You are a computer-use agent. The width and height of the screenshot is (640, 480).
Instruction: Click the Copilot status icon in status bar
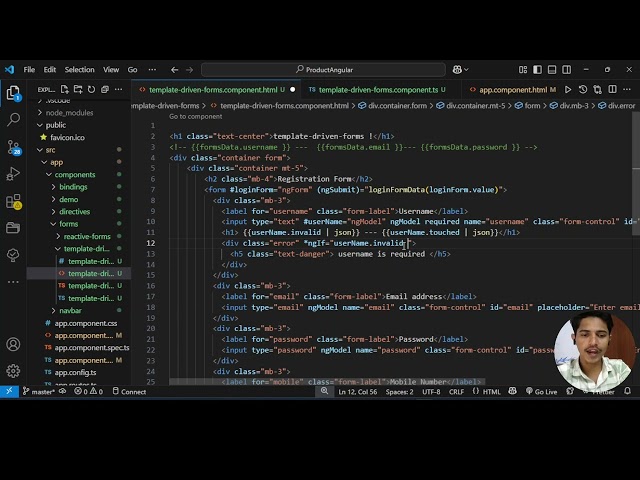[x=513, y=391]
